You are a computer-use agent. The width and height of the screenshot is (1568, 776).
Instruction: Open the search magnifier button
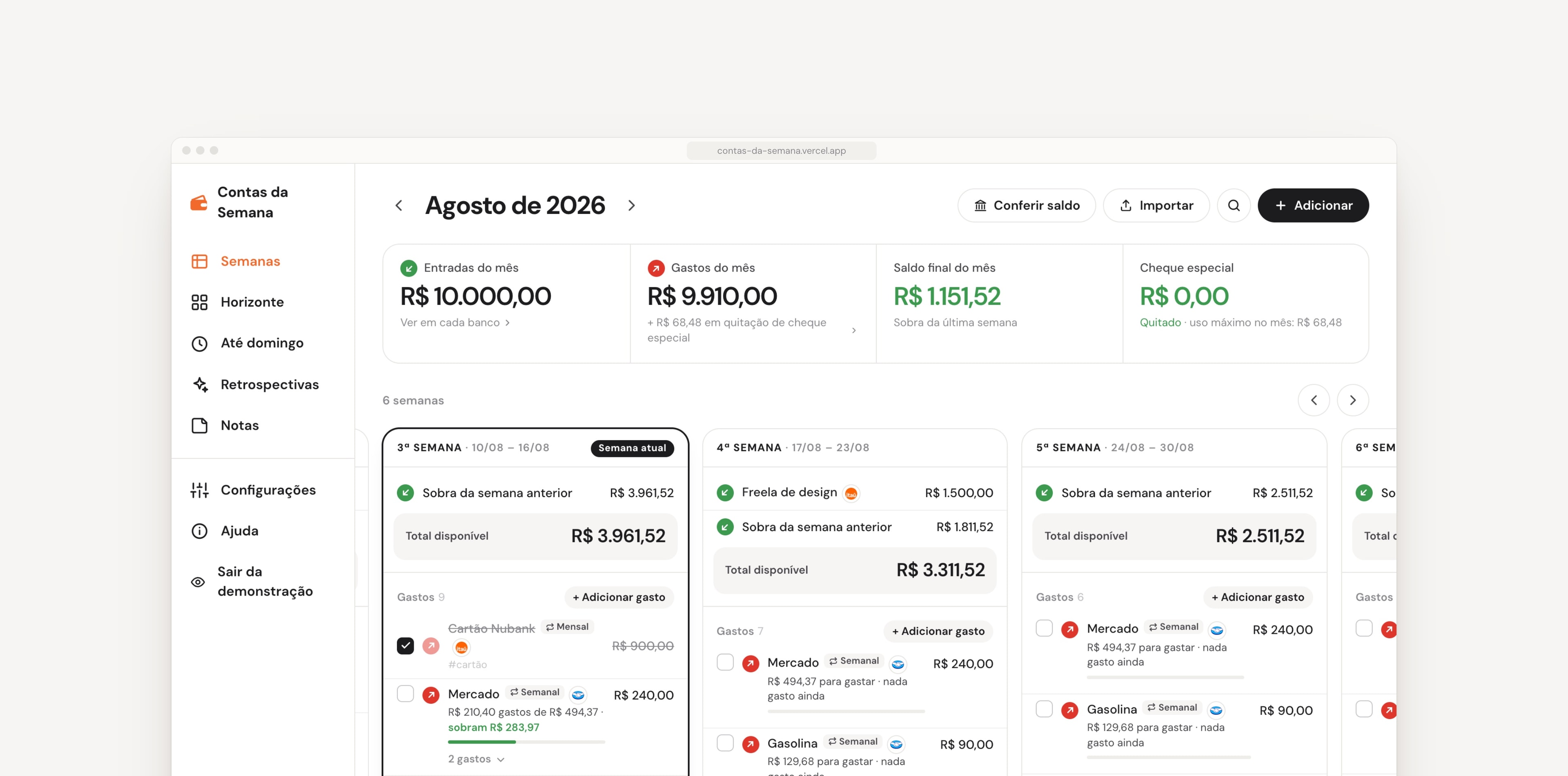1233,205
